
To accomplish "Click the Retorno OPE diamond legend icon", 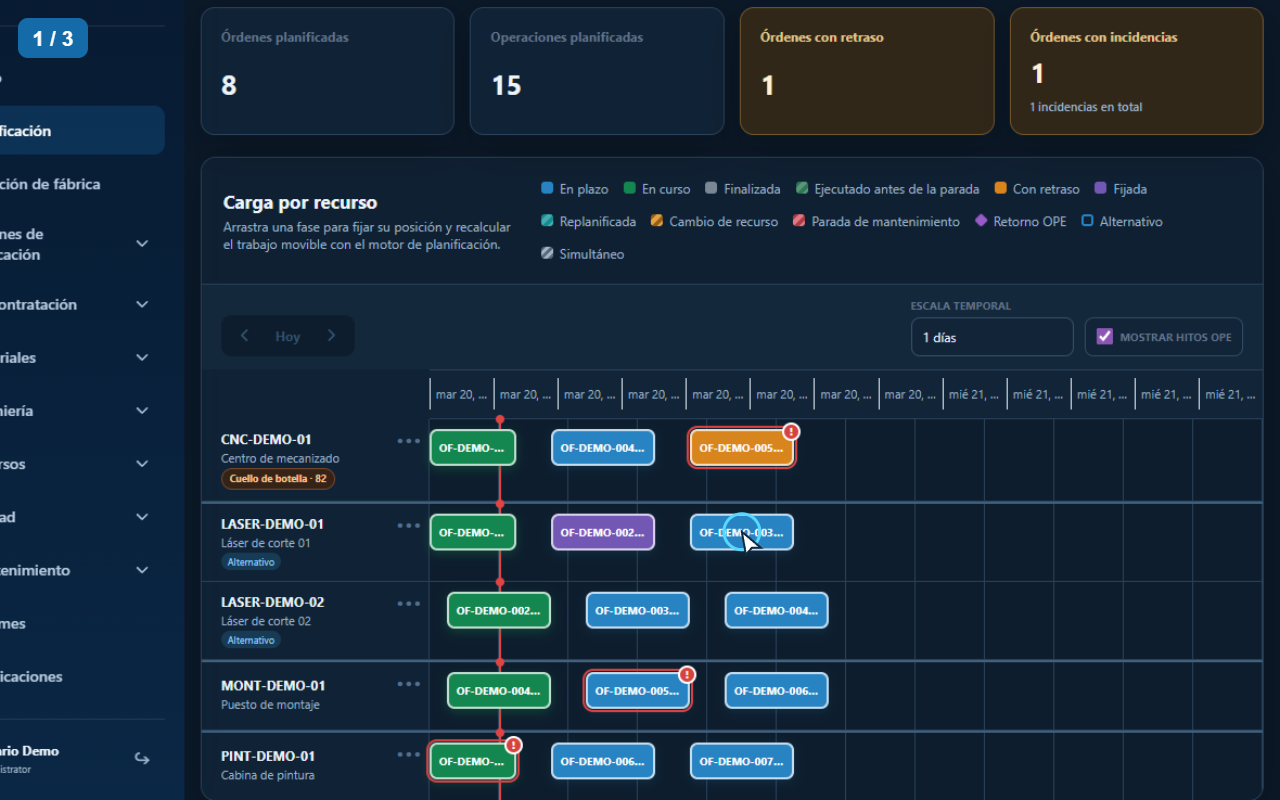I will [x=981, y=222].
